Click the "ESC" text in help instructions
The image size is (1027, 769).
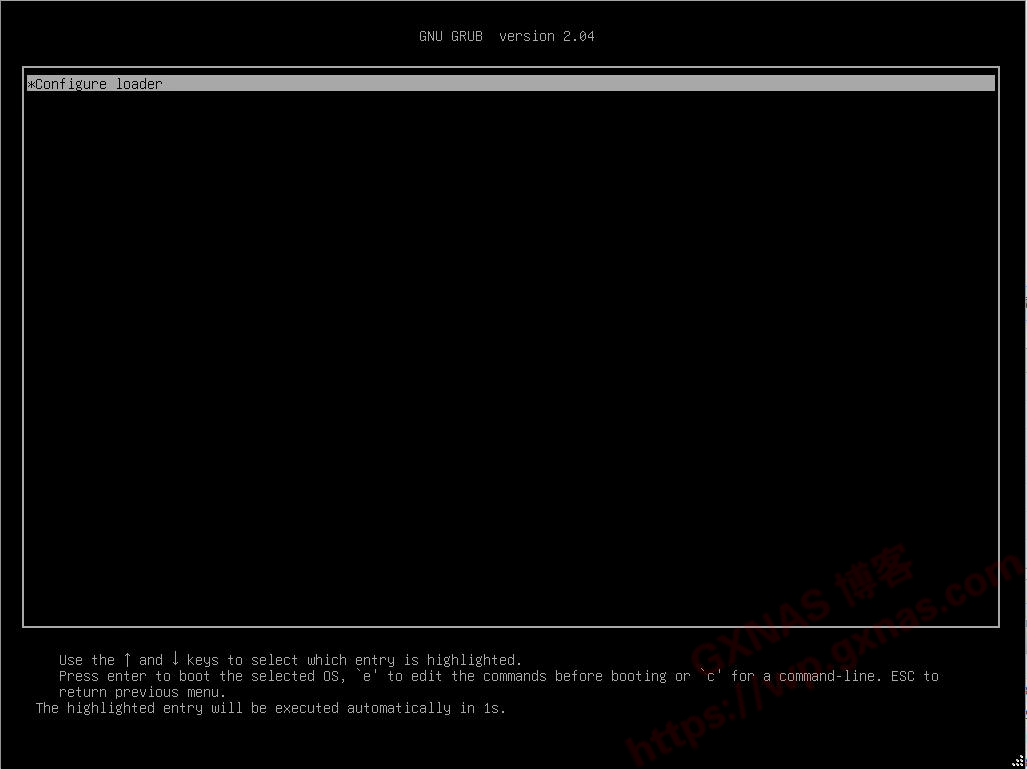(902, 676)
